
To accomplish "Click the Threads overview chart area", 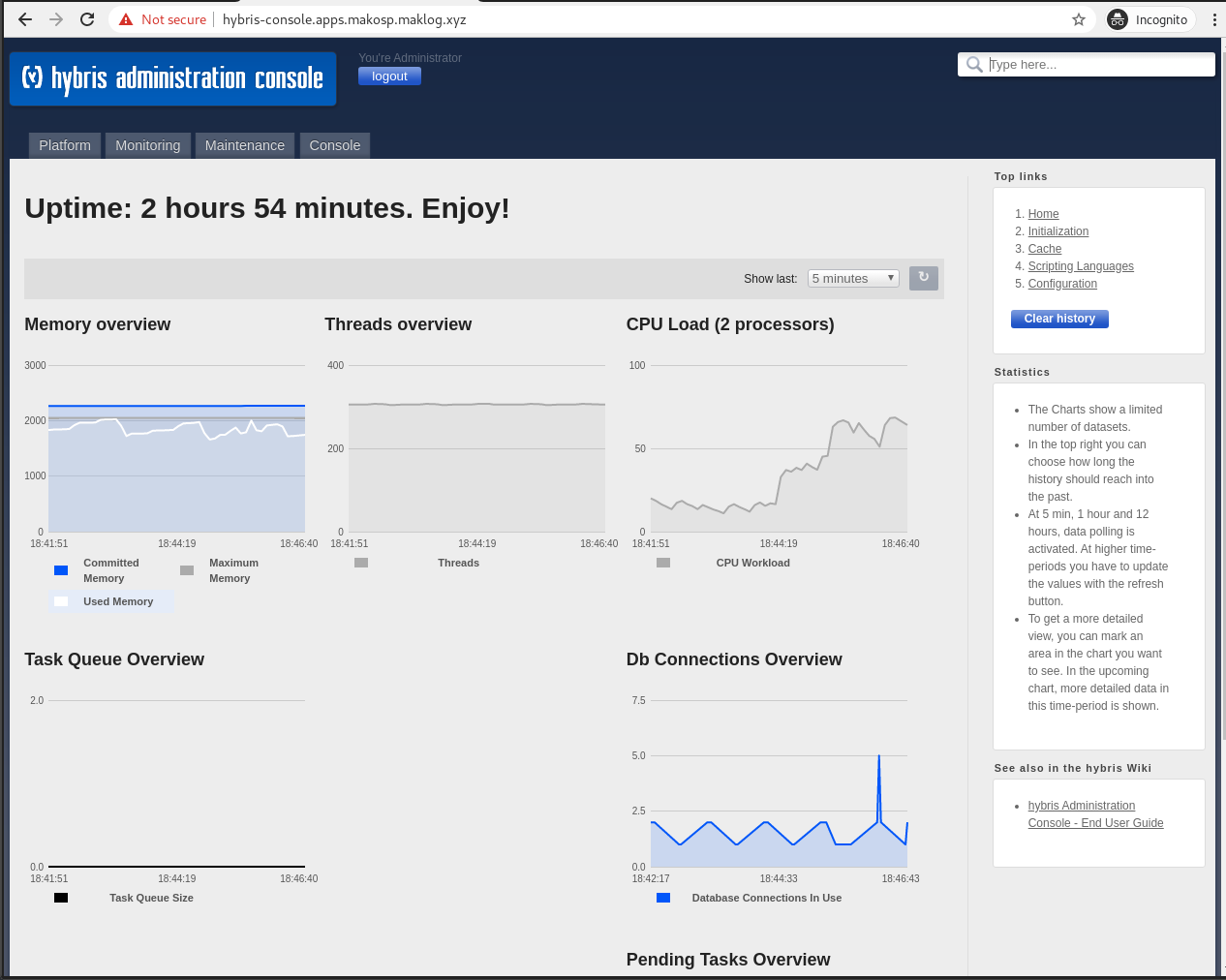I will (476, 448).
